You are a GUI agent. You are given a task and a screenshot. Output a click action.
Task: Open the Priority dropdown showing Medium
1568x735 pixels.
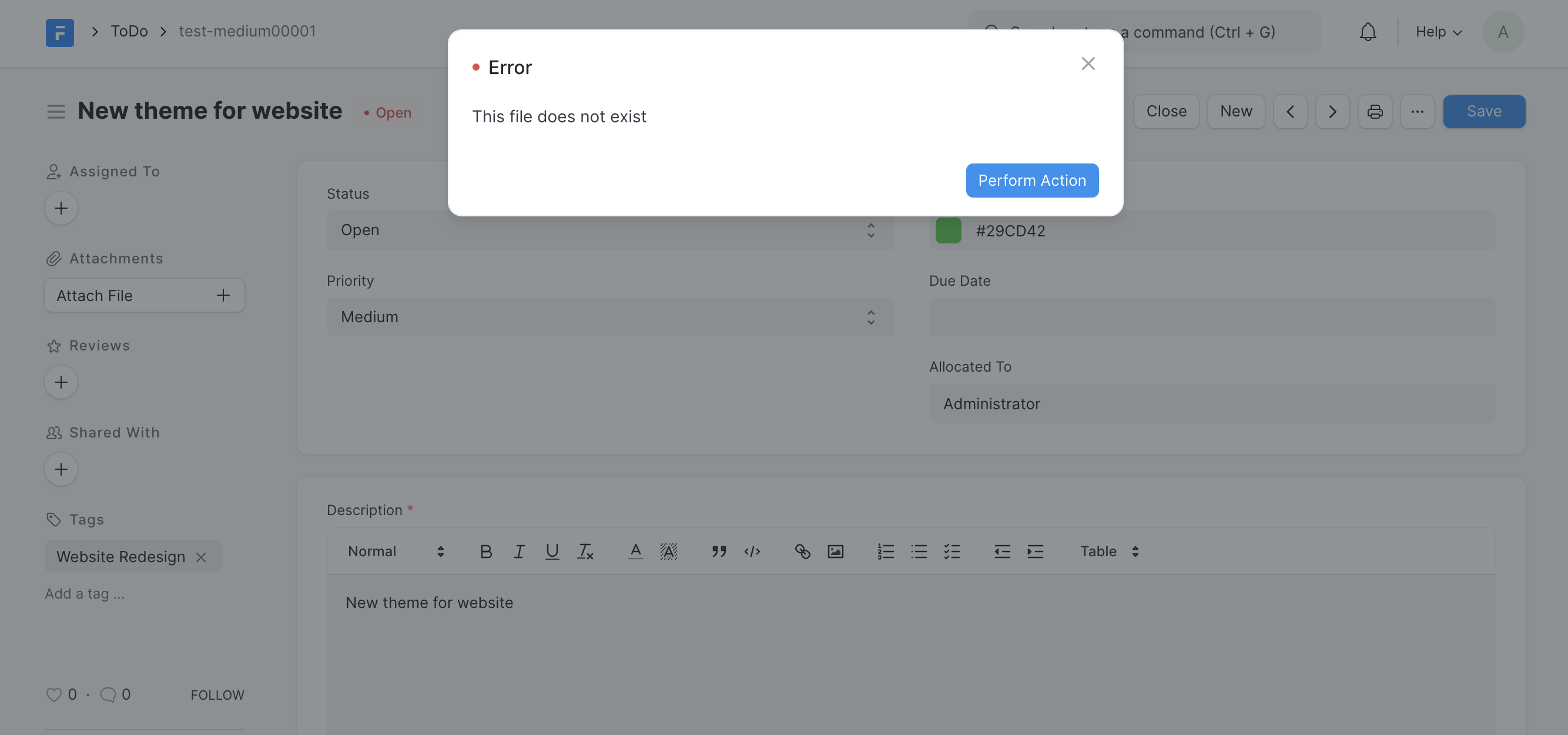609,317
